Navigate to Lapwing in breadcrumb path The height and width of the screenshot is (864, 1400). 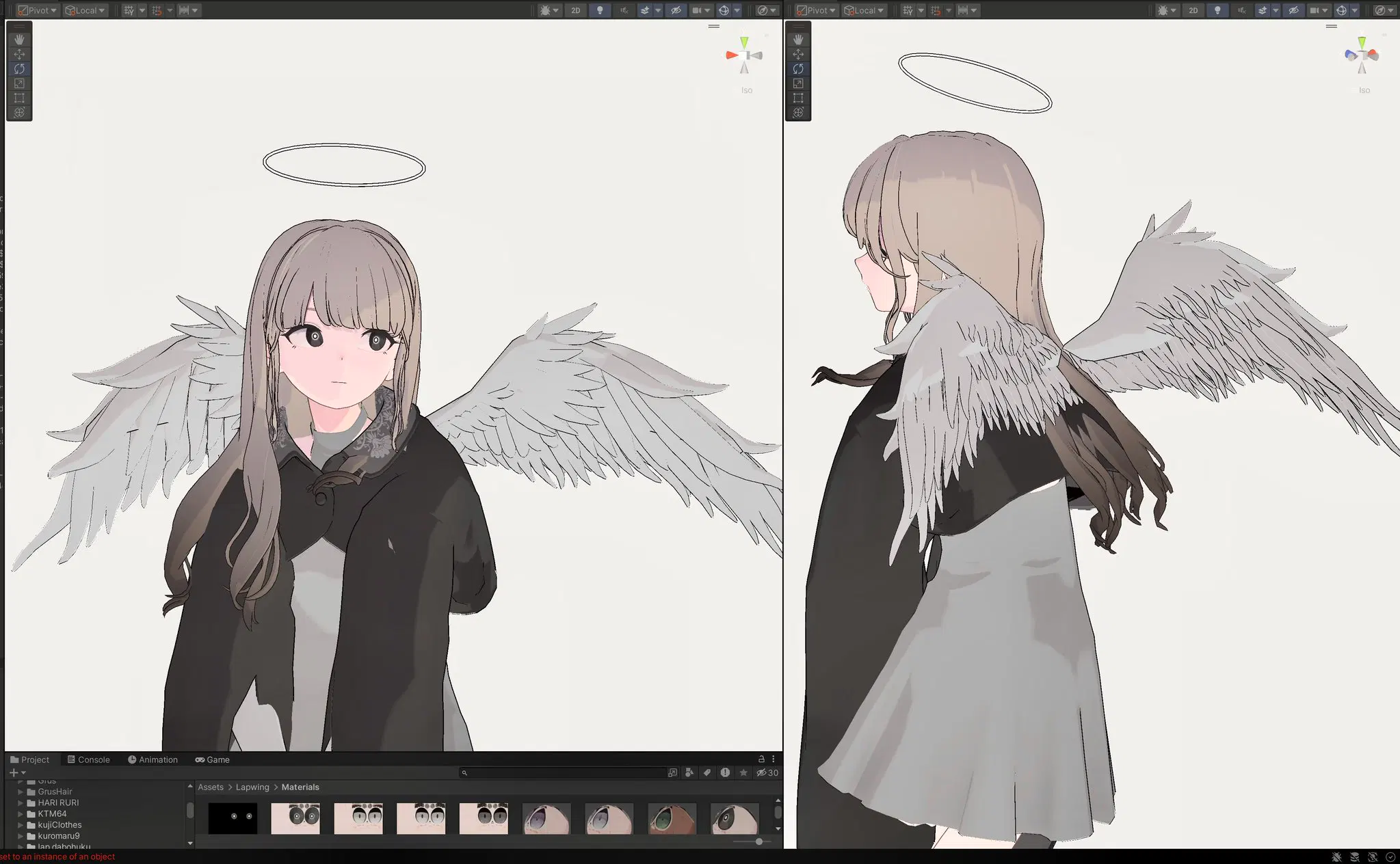(252, 787)
